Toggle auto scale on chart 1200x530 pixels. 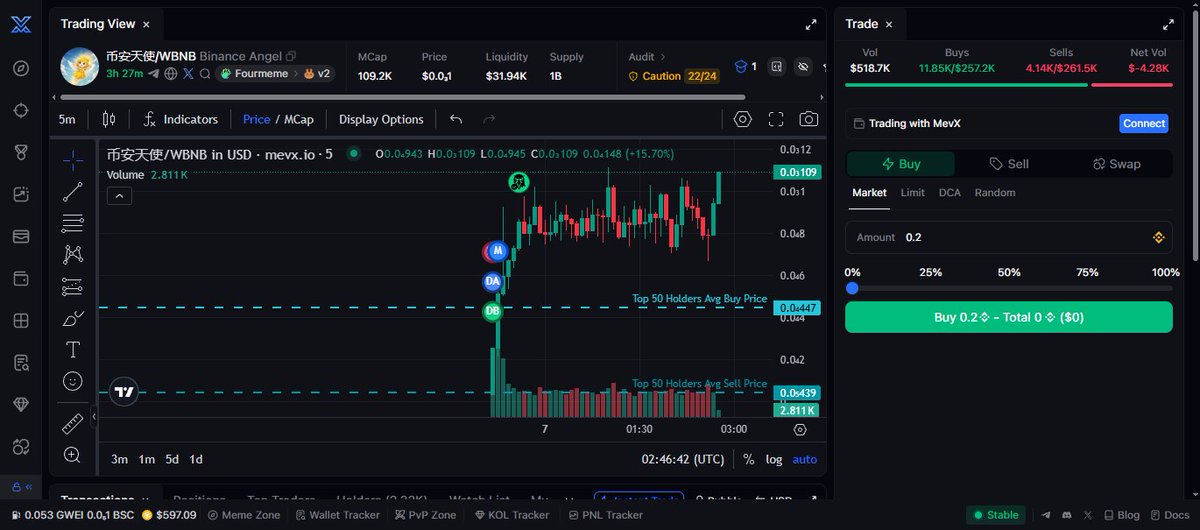(804, 459)
